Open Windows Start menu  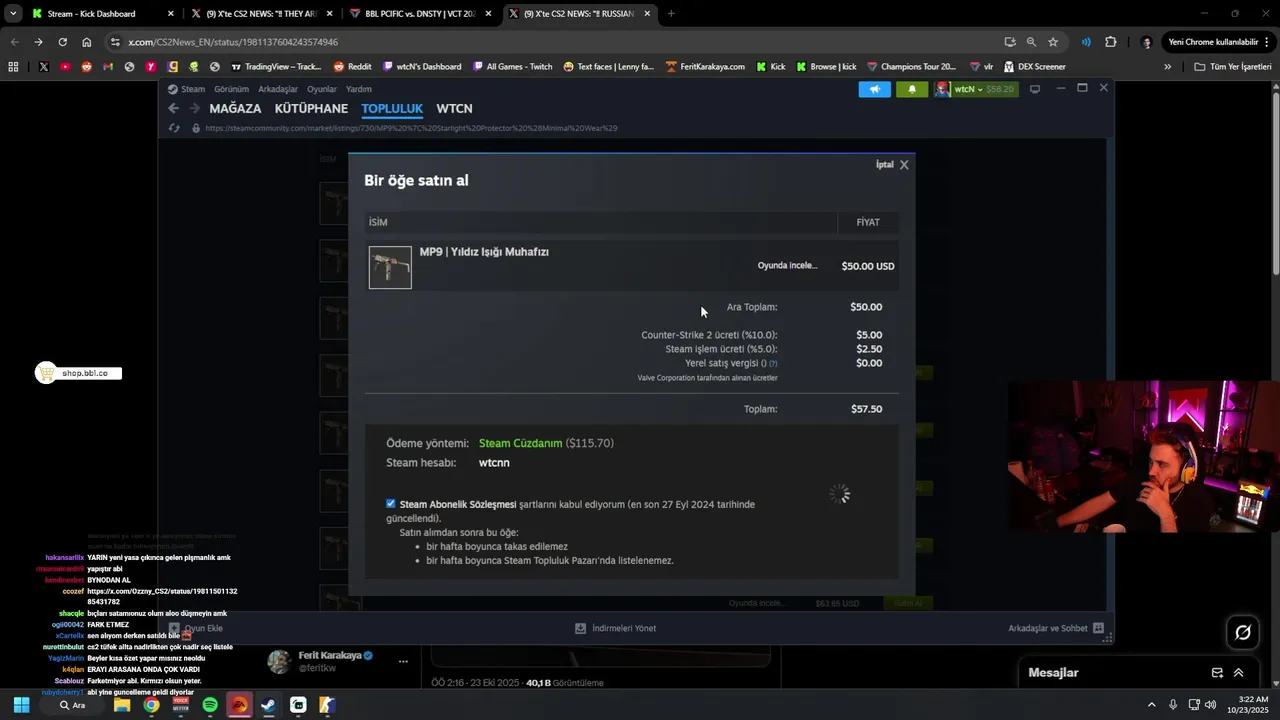pyautogui.click(x=21, y=705)
